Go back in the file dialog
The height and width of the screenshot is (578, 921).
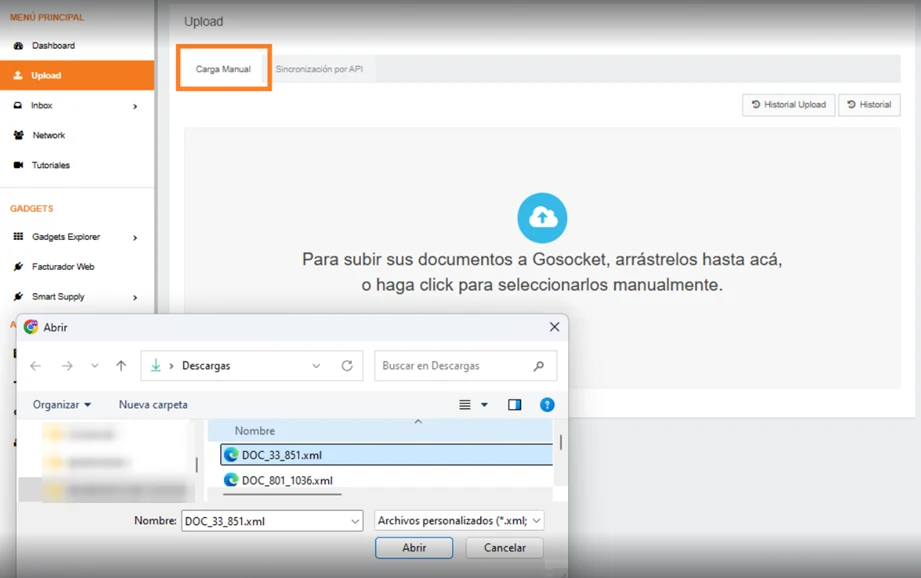pos(36,366)
